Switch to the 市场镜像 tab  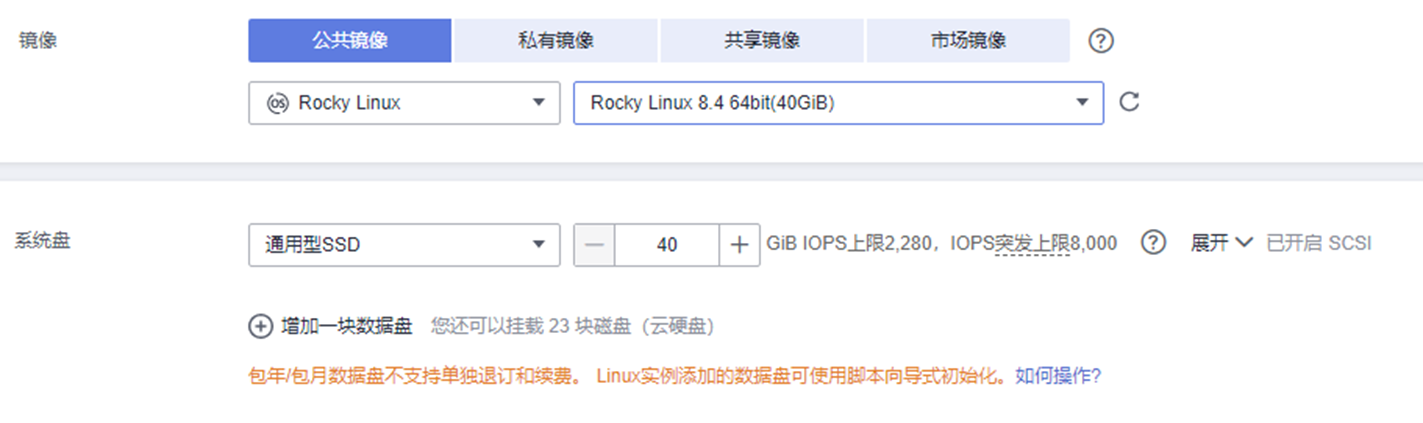click(x=968, y=41)
